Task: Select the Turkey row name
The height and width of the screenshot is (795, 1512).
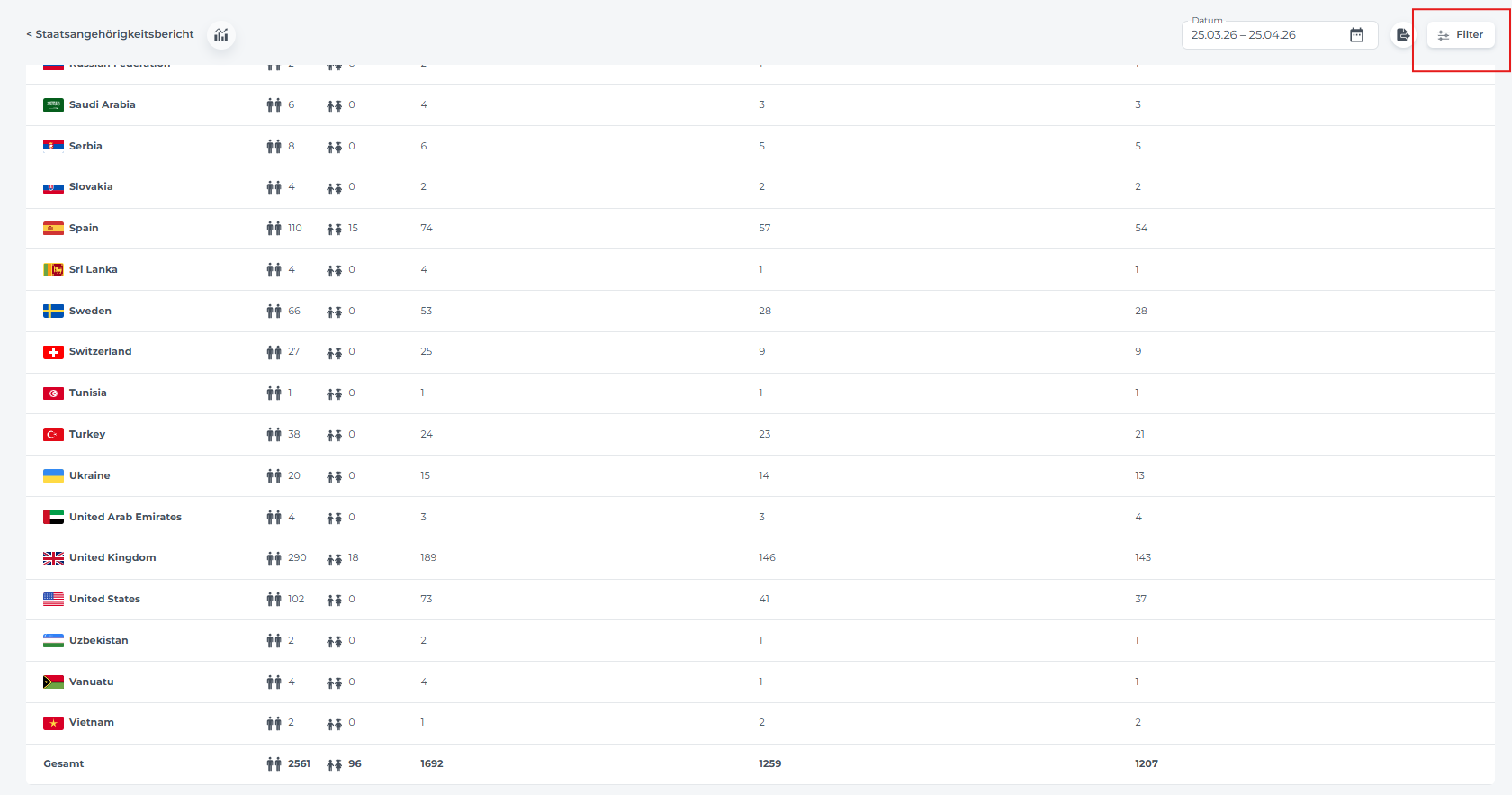Action: point(87,434)
